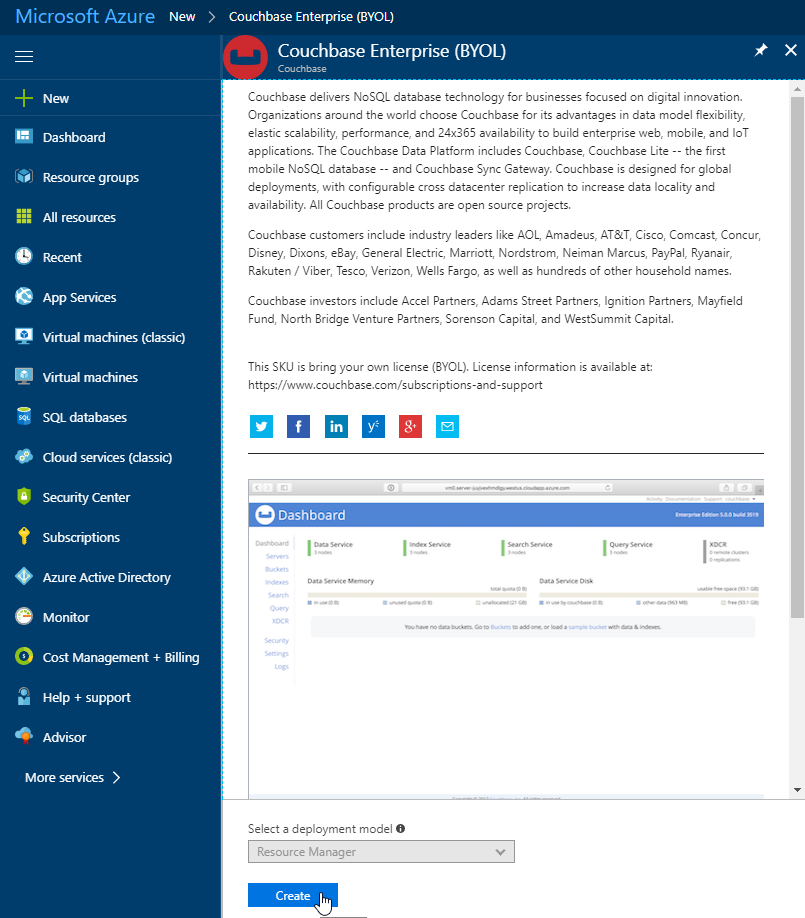Open the Couchbase Dashboard screenshot thumbnail
The width and height of the screenshot is (805, 918).
click(506, 639)
